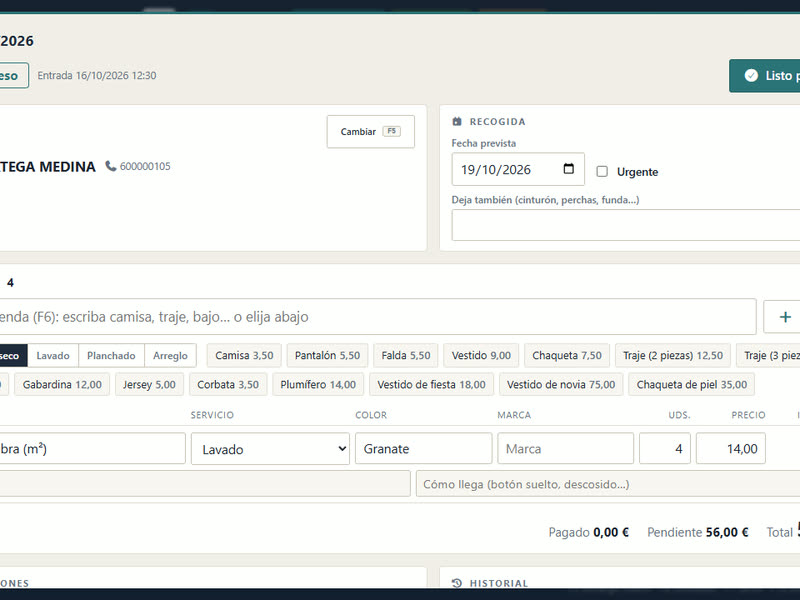Add a Vestido de novia 75,00 item
This screenshot has width=800, height=600.
click(561, 385)
